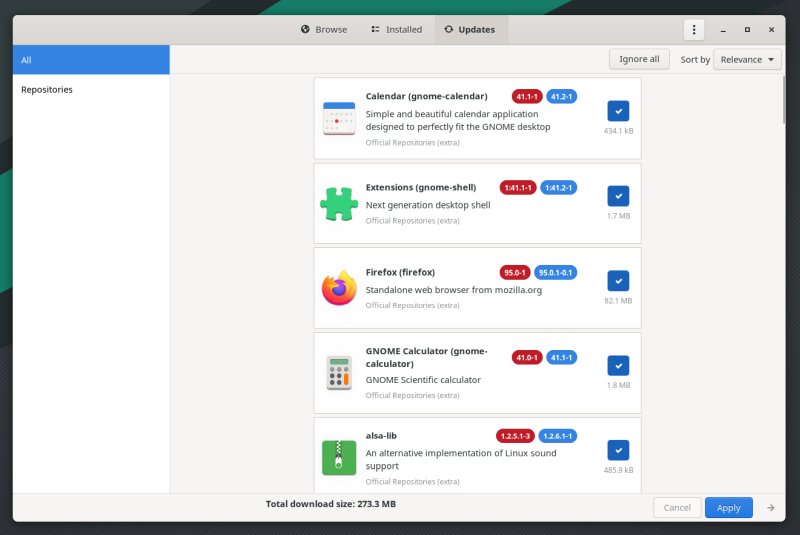Select the Updates tab
The width and height of the screenshot is (800, 535).
tap(471, 30)
